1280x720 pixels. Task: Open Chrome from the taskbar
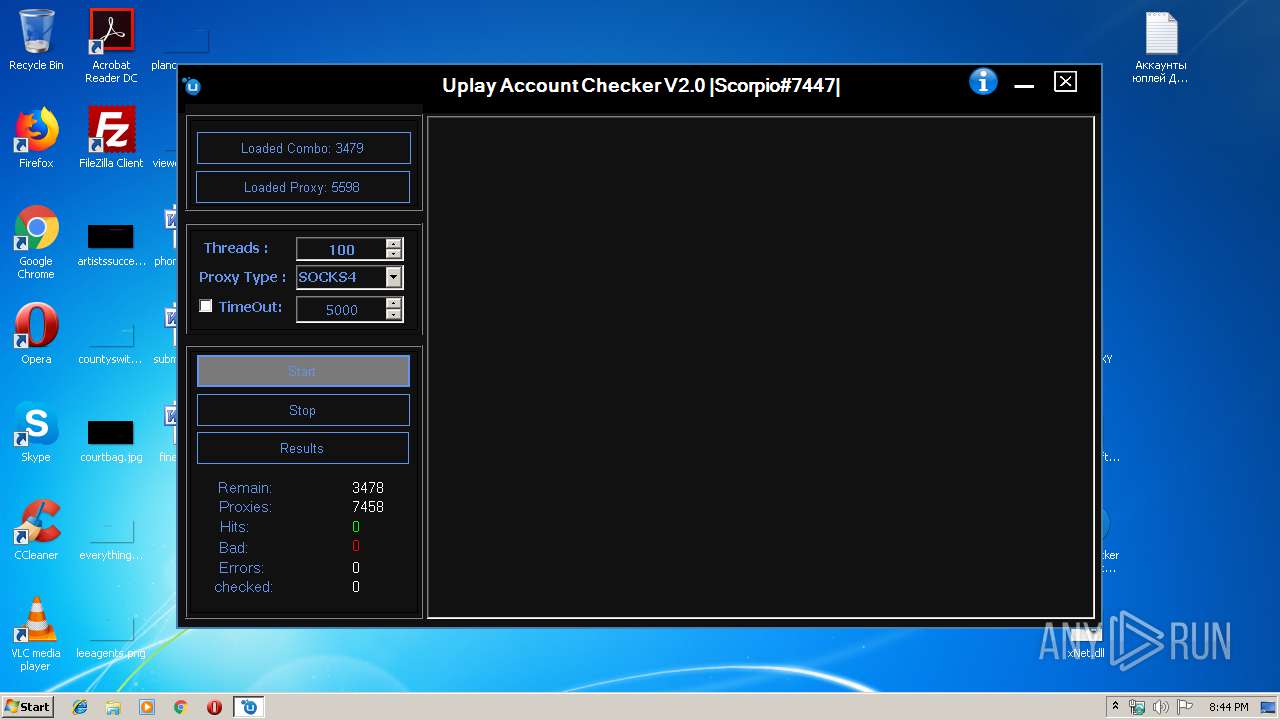click(x=181, y=707)
